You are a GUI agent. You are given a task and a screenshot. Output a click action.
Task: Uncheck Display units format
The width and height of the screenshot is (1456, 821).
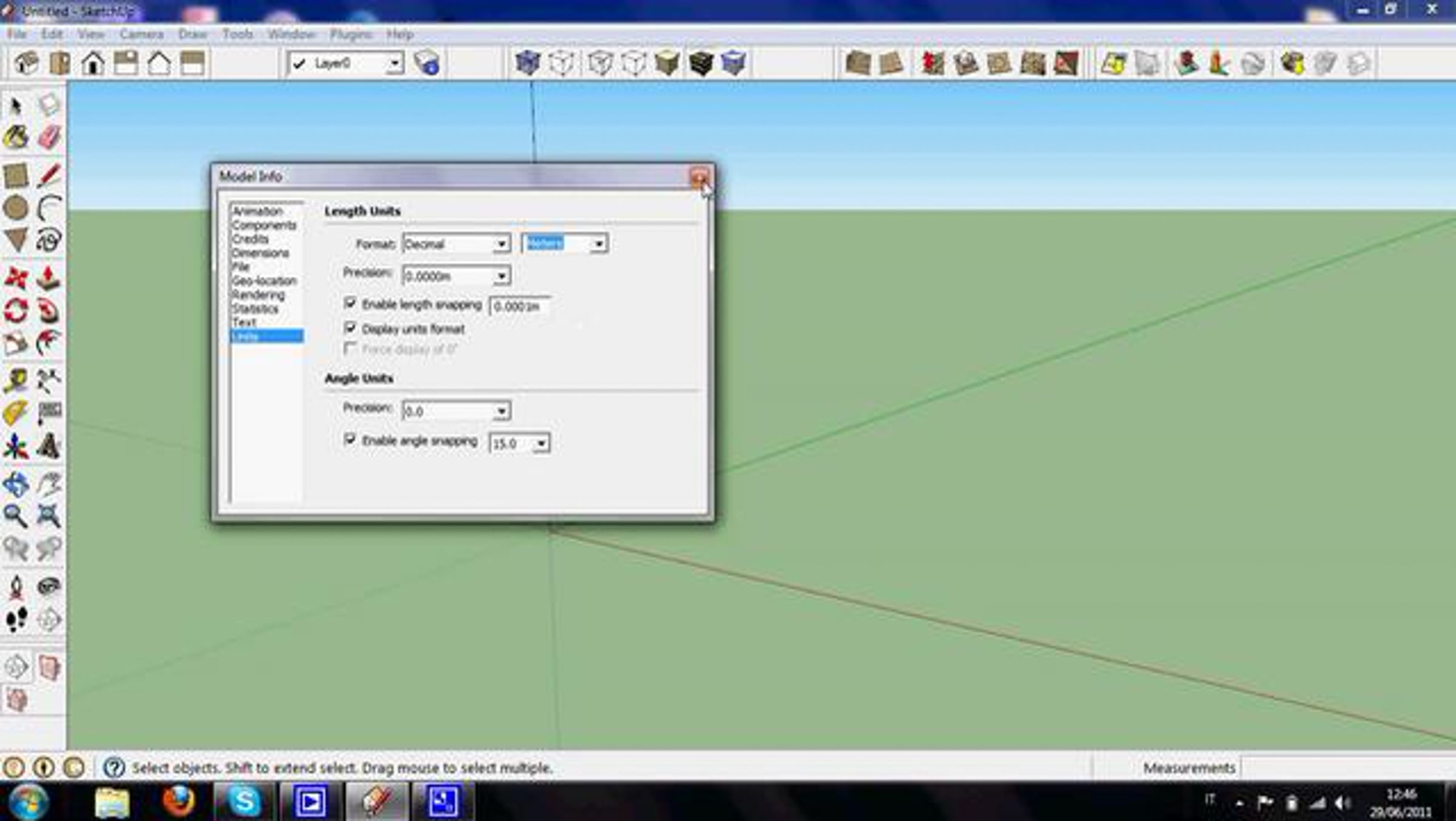coord(350,328)
